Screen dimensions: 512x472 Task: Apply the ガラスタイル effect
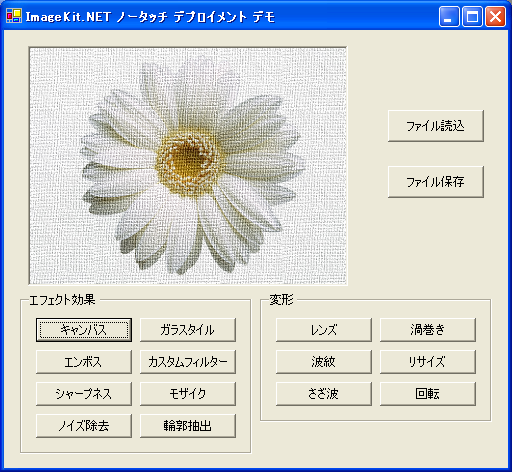coord(188,330)
